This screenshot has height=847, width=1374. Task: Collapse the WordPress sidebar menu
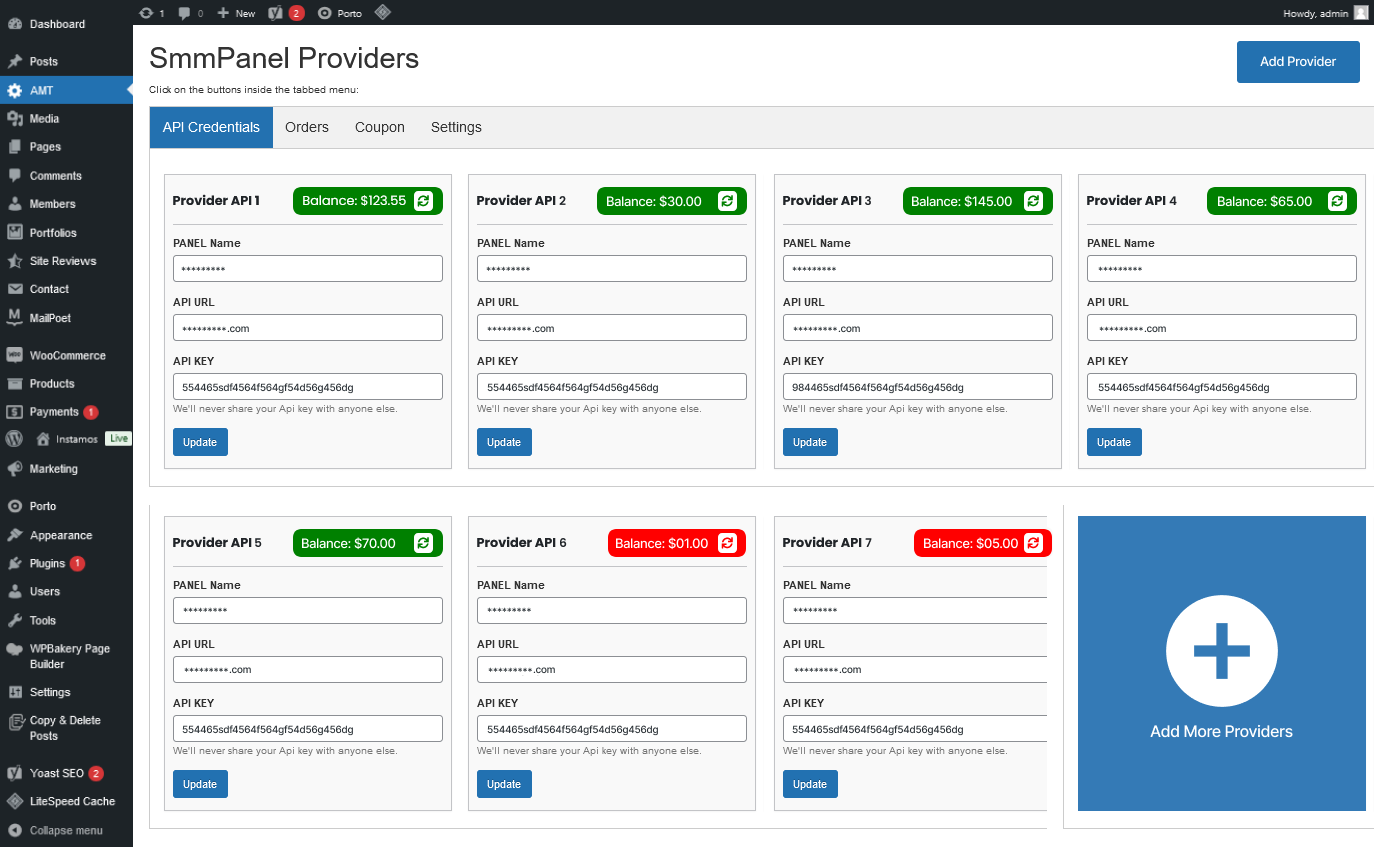click(x=65, y=830)
